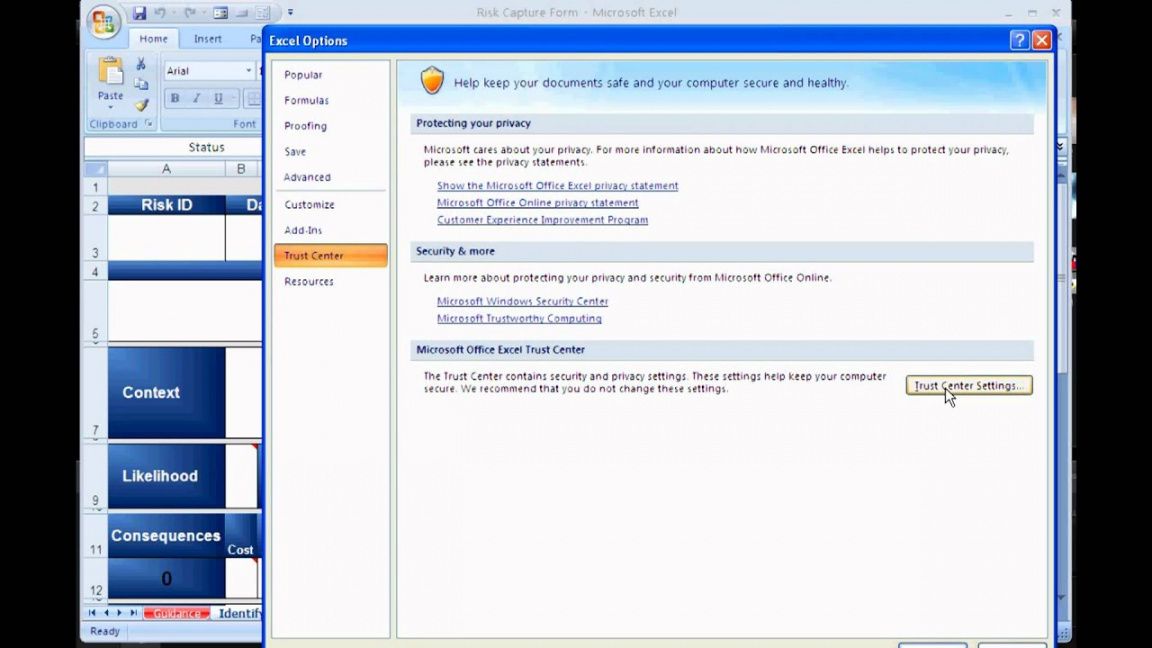Image resolution: width=1152 pixels, height=648 pixels.
Task: Select the Format Painter brush icon
Action: pos(141,105)
